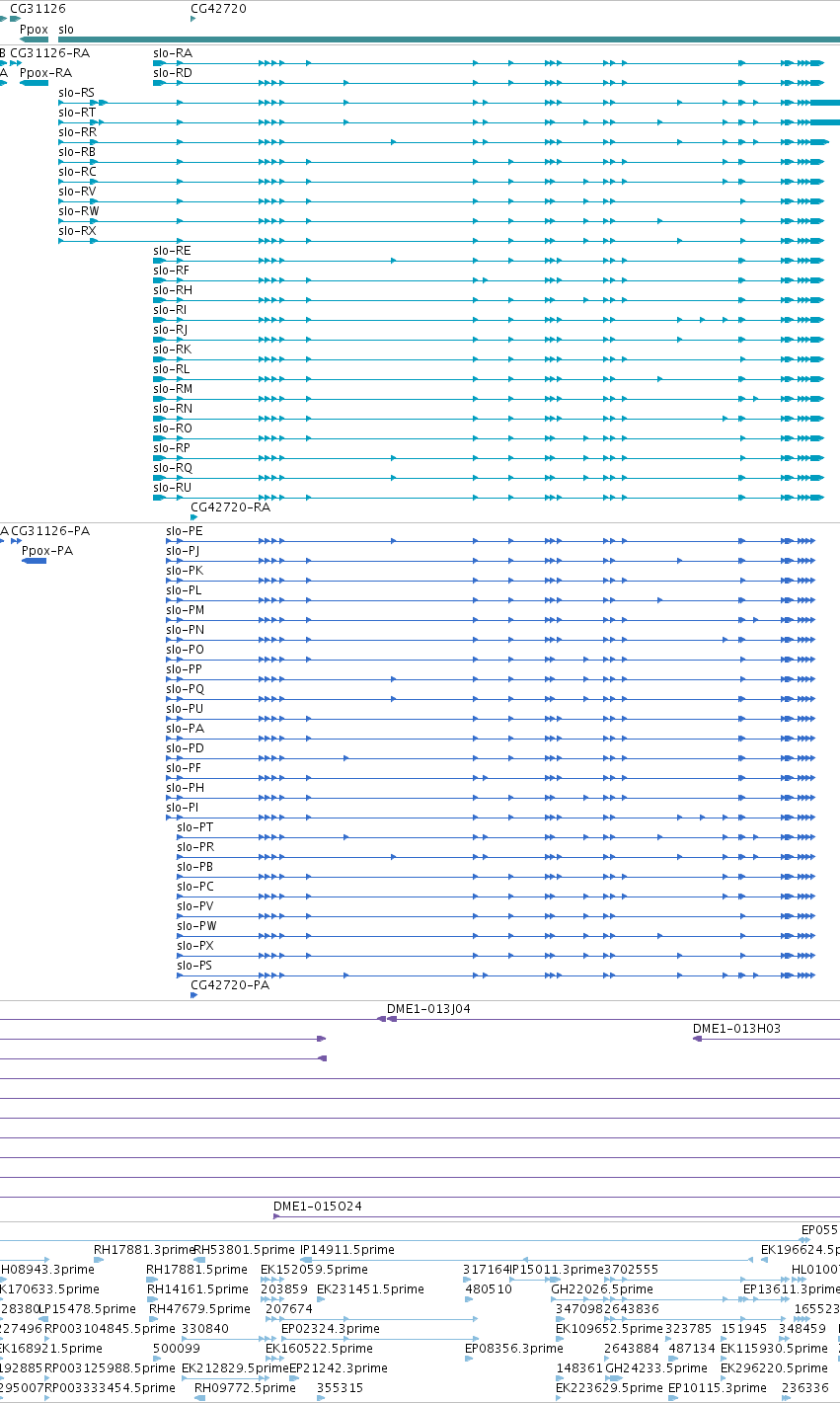Click protein label slo-PP

pyautogui.click(x=185, y=669)
